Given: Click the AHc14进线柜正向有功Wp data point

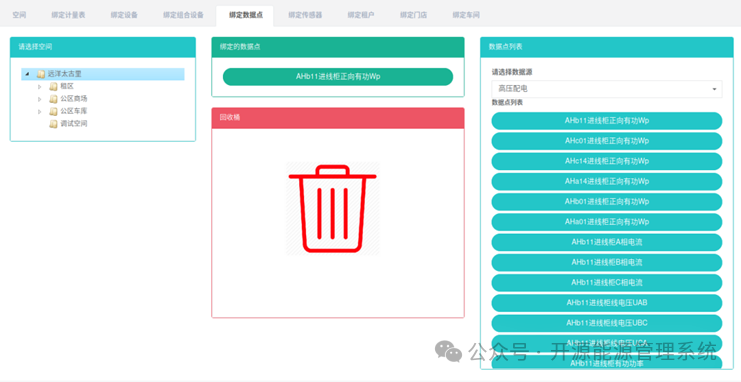Looking at the screenshot, I should [x=607, y=161].
